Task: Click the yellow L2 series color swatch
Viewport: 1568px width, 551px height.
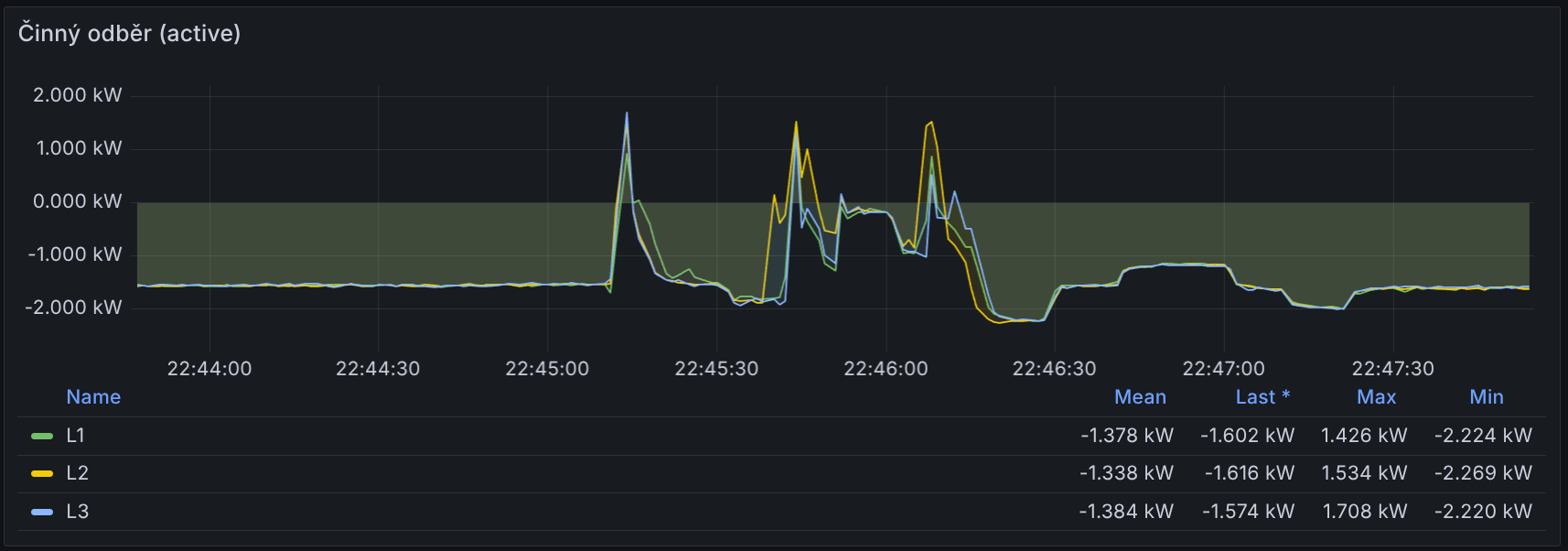Action: pos(42,473)
